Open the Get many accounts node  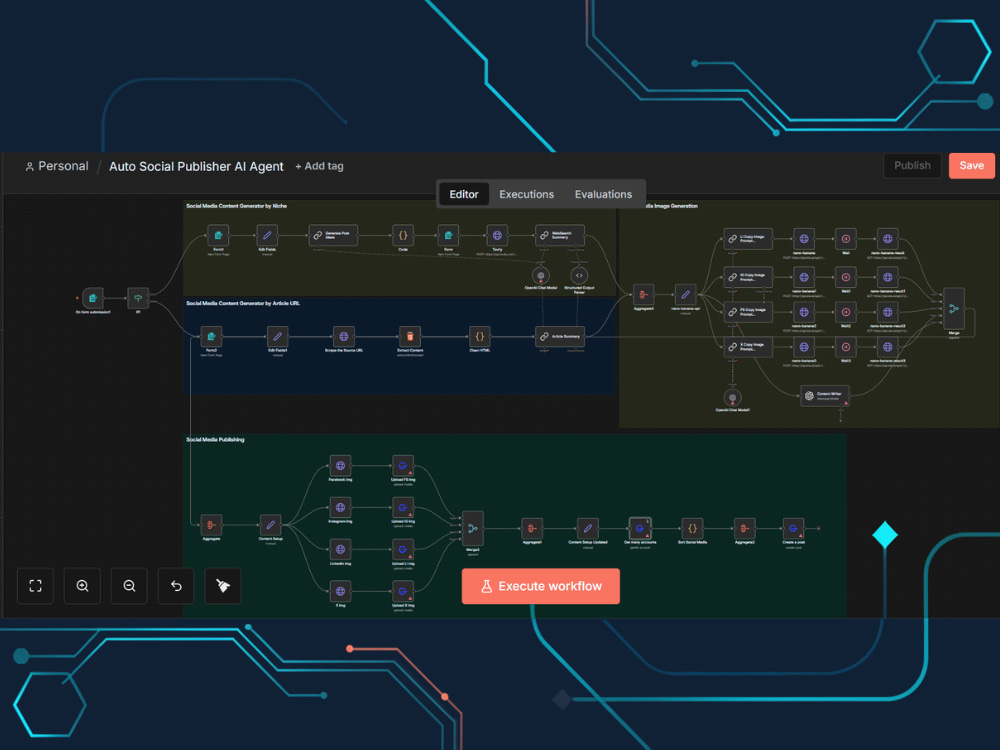pyautogui.click(x=640, y=528)
